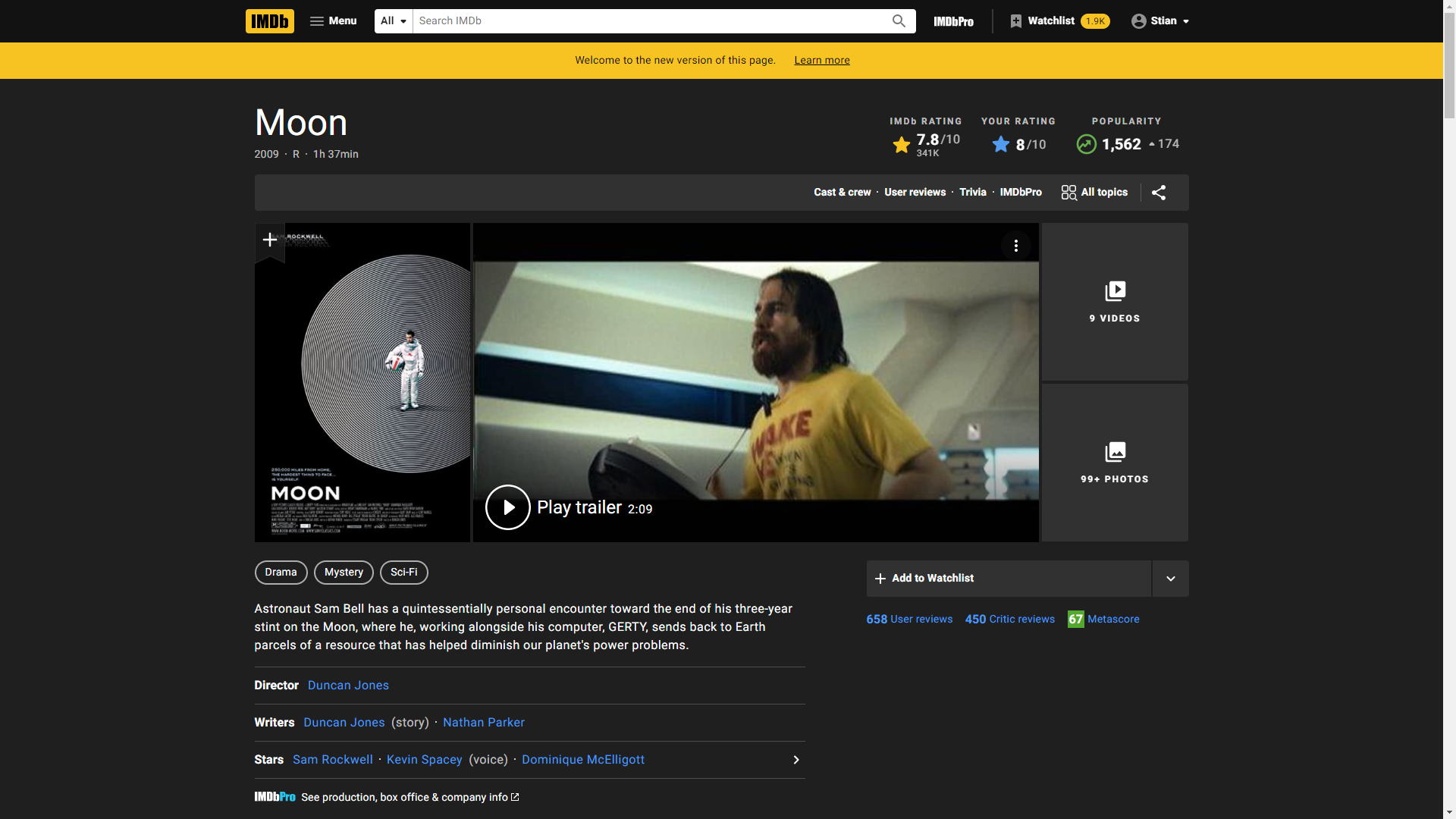
Task: Click the popularity trending icon
Action: (1086, 144)
